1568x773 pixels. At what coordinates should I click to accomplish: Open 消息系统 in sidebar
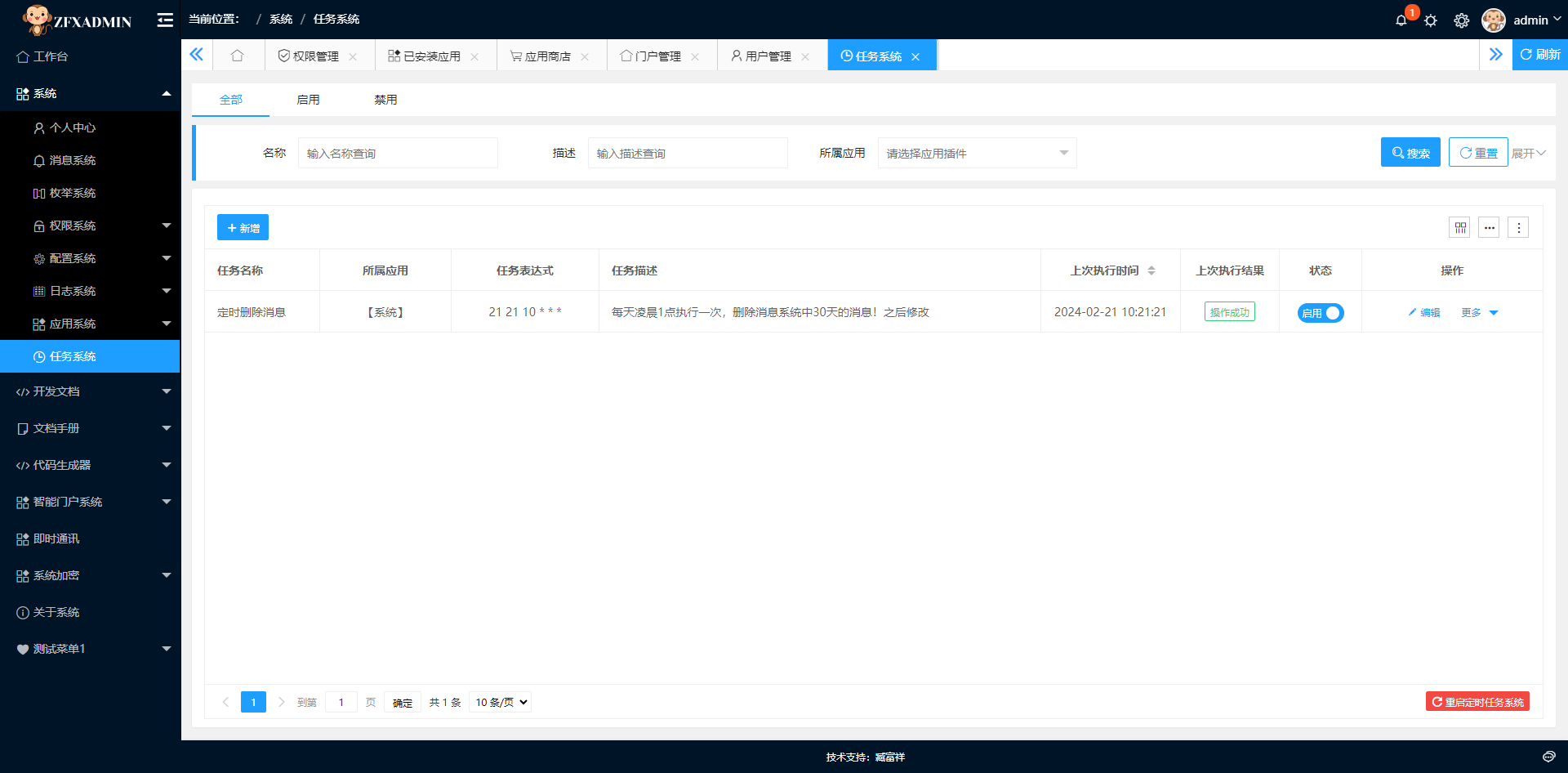pyautogui.click(x=90, y=160)
